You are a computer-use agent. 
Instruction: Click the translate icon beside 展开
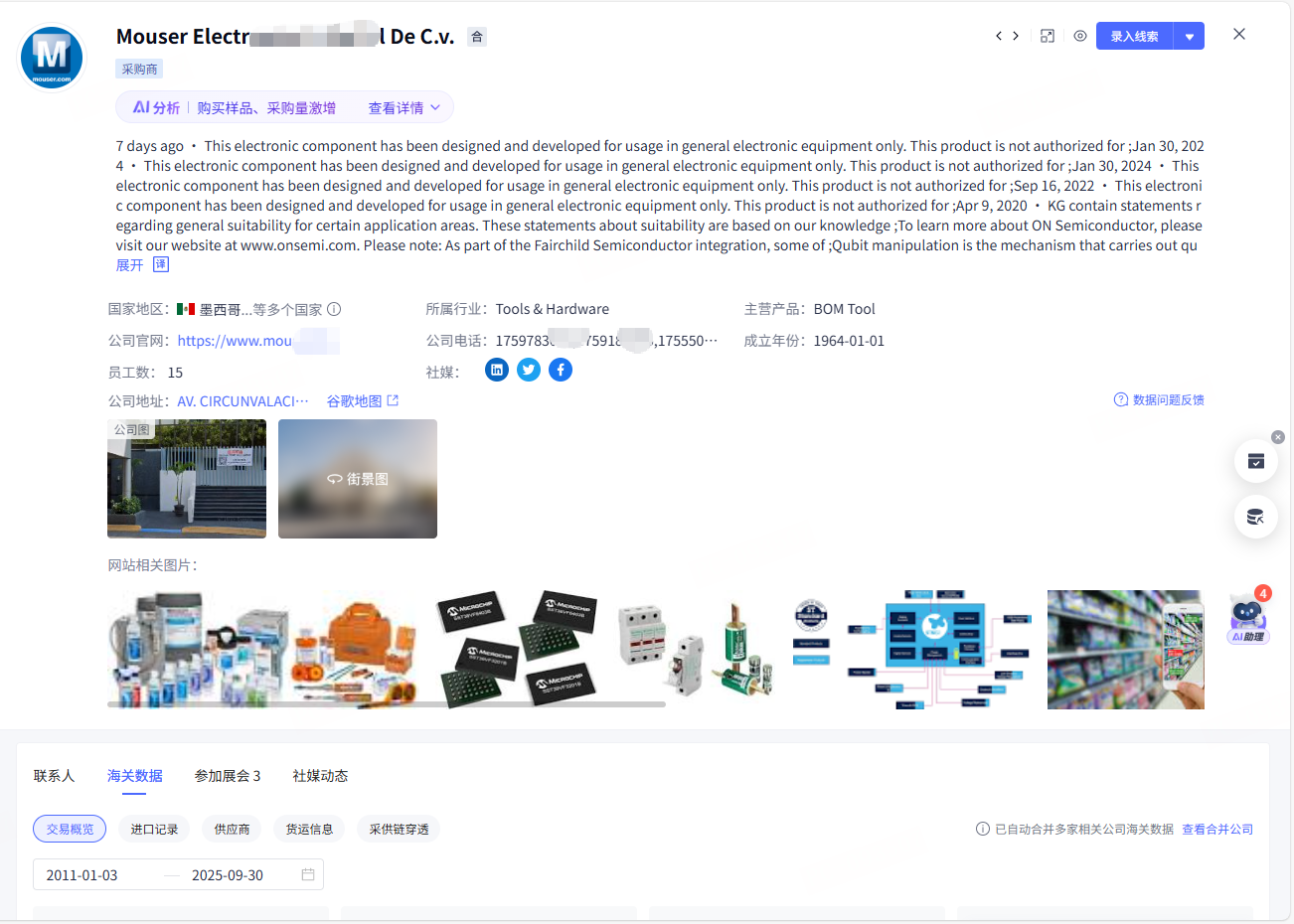pos(161,264)
